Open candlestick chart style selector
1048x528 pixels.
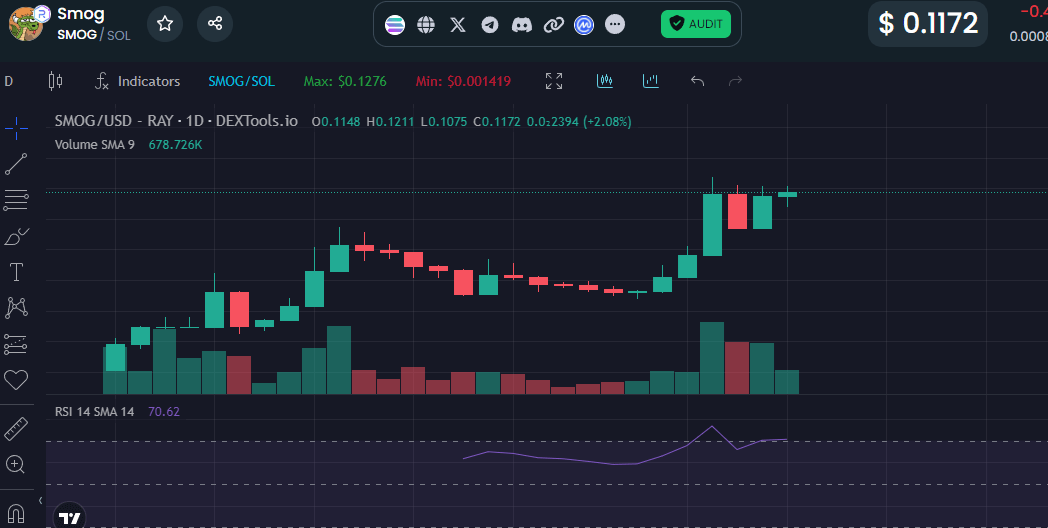pos(55,82)
